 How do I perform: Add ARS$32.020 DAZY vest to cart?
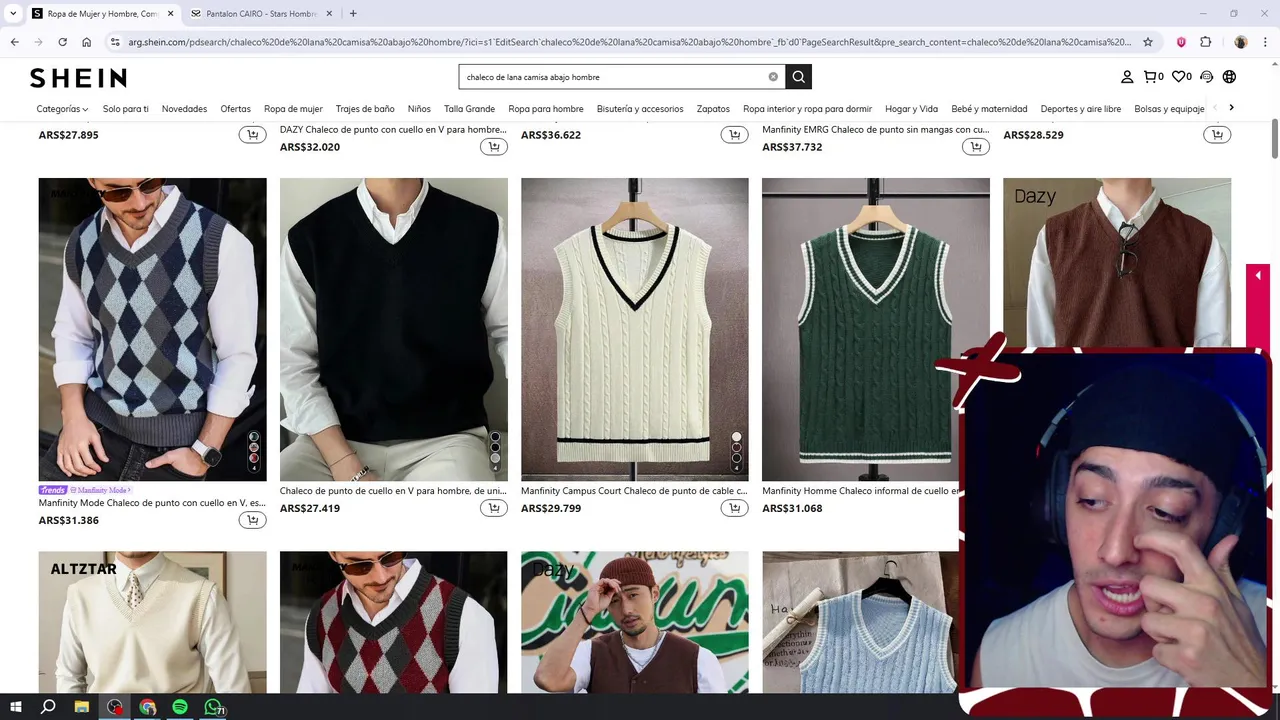point(493,147)
